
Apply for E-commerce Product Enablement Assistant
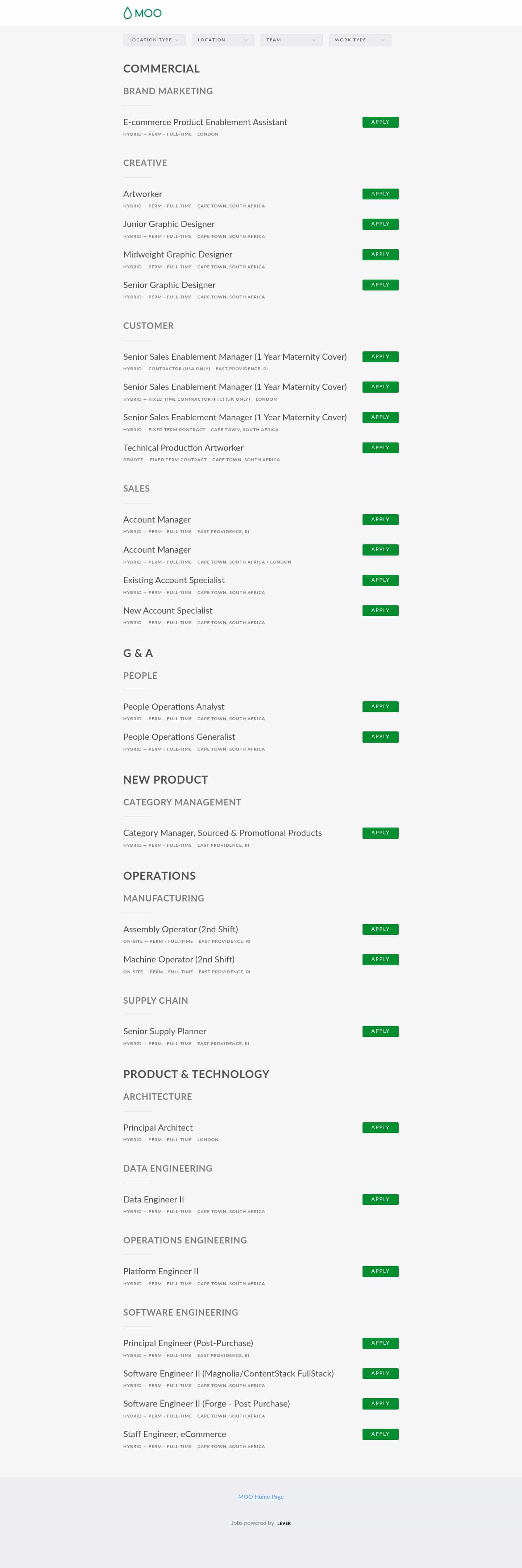(380, 122)
